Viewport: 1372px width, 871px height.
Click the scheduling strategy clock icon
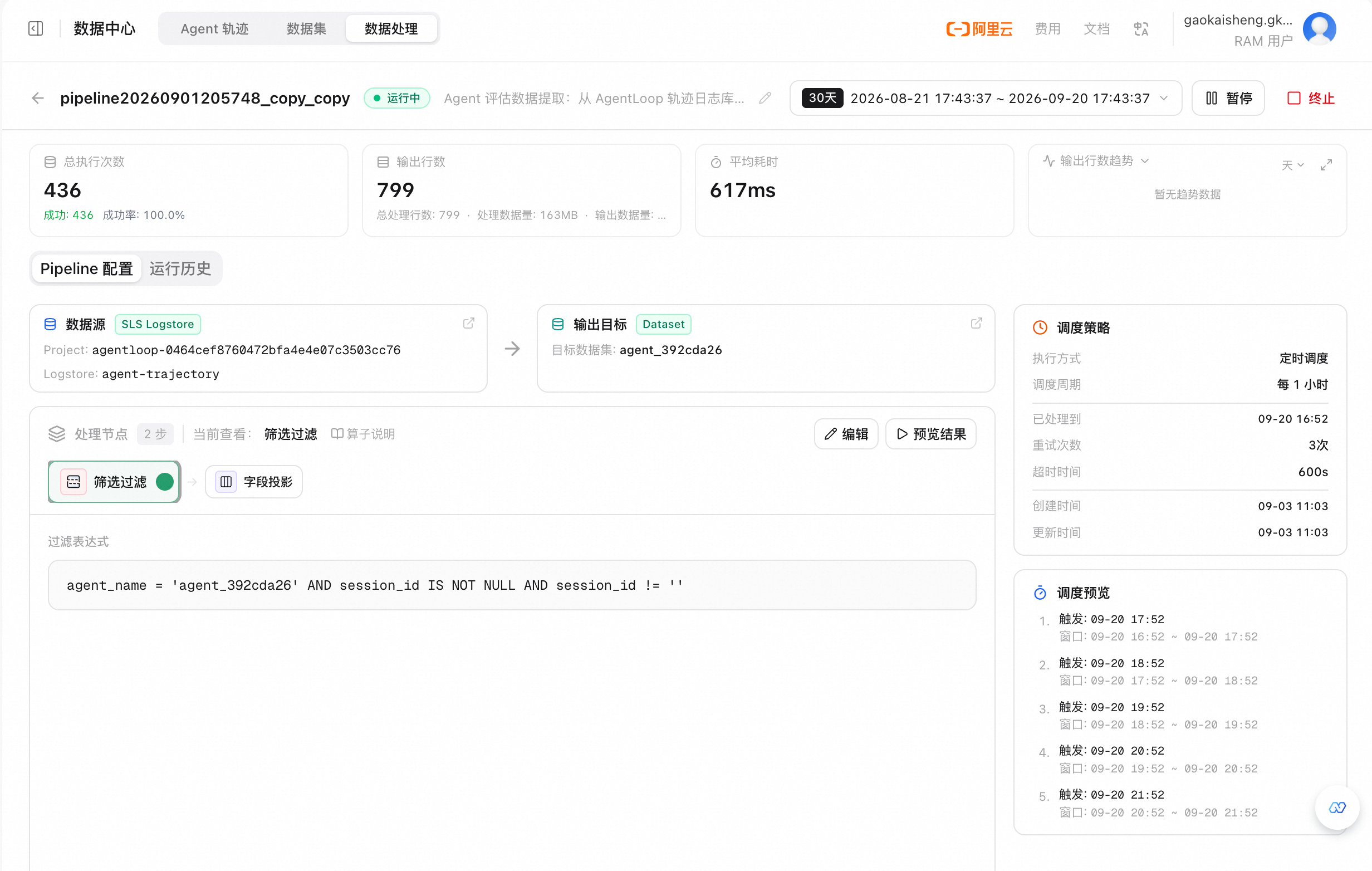[1040, 327]
